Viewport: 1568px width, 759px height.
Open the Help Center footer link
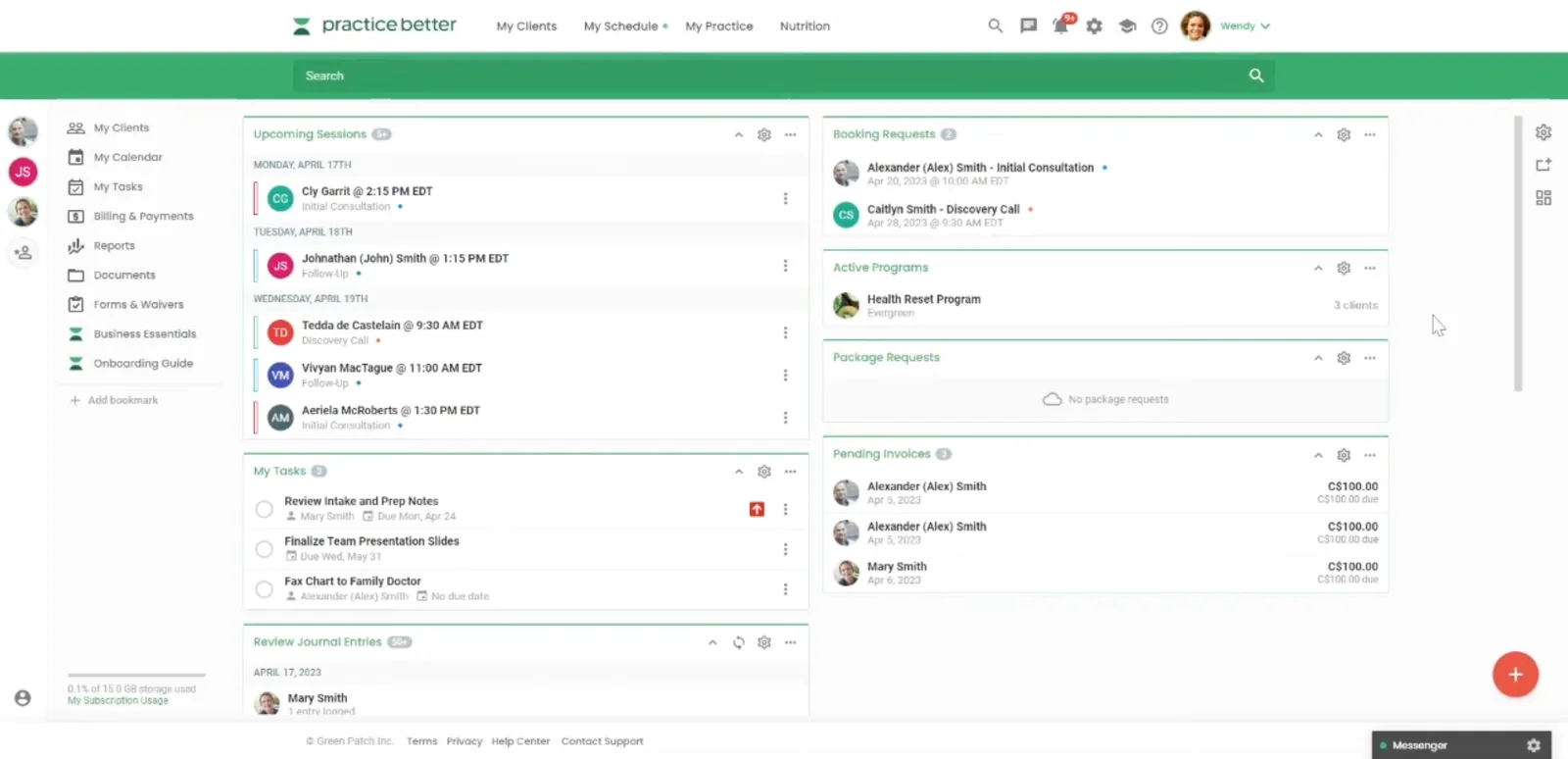pos(520,741)
